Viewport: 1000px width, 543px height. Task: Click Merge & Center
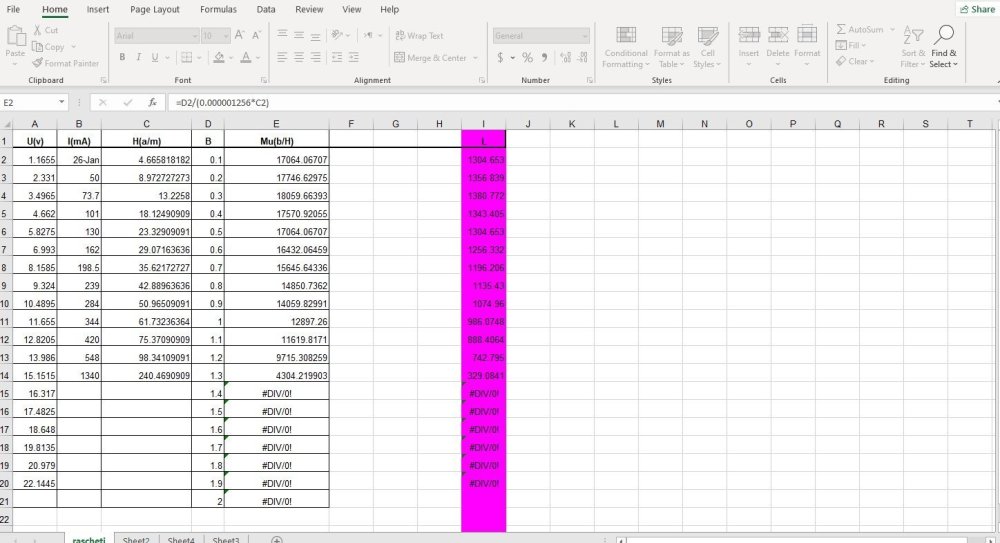[430, 57]
